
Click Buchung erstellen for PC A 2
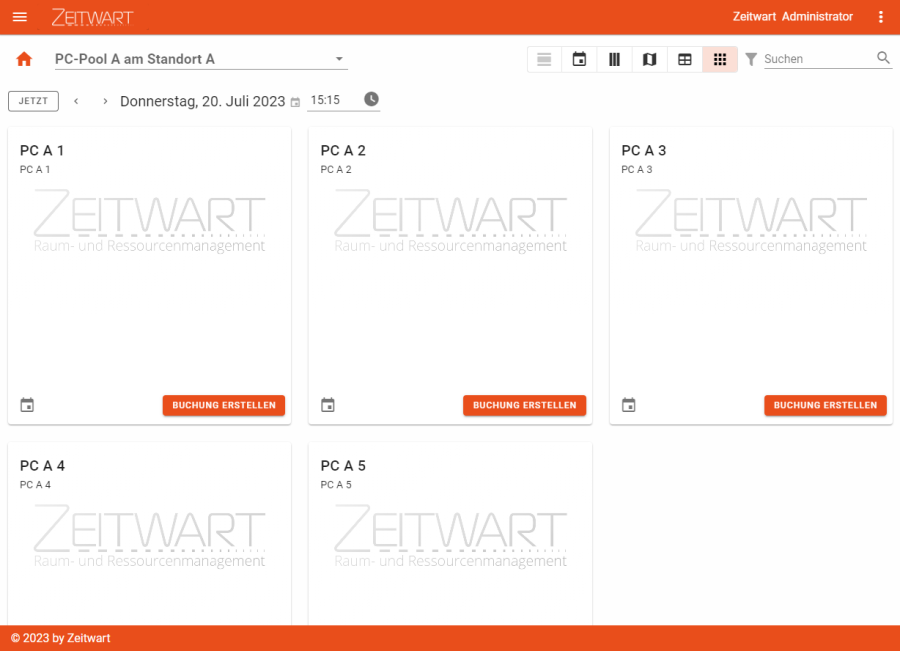(524, 405)
